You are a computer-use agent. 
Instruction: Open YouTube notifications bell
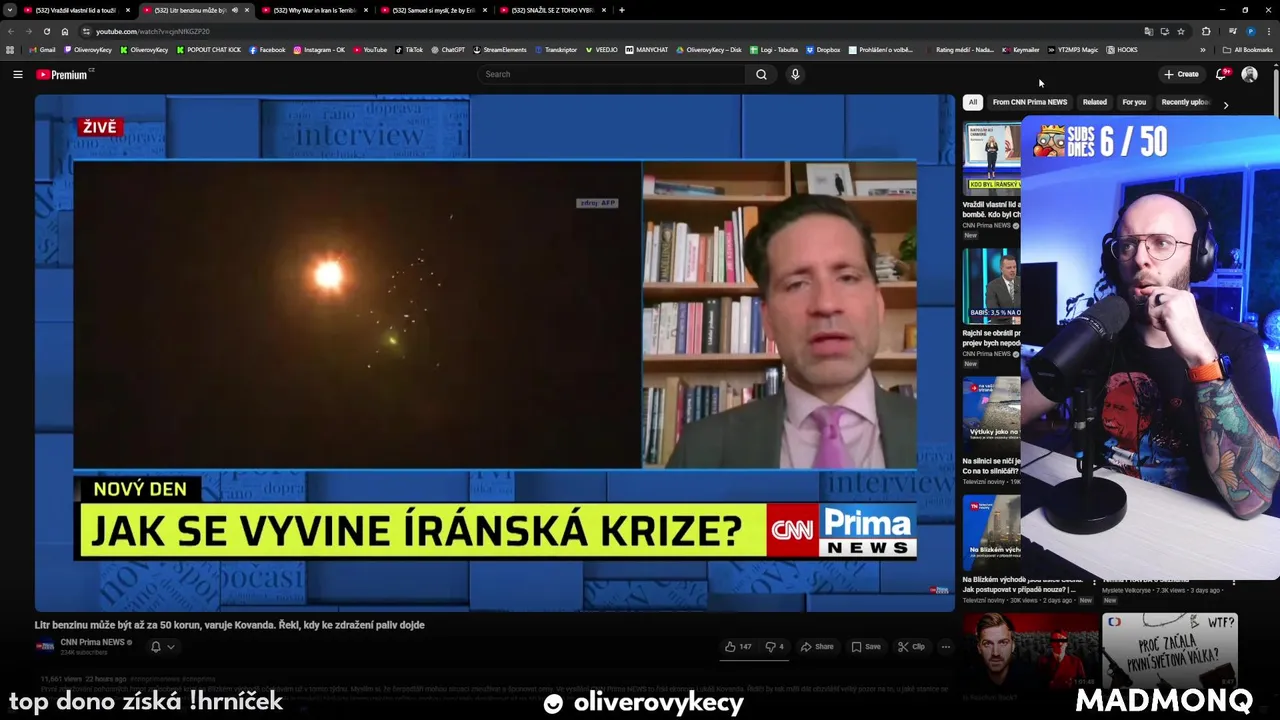coord(1221,74)
